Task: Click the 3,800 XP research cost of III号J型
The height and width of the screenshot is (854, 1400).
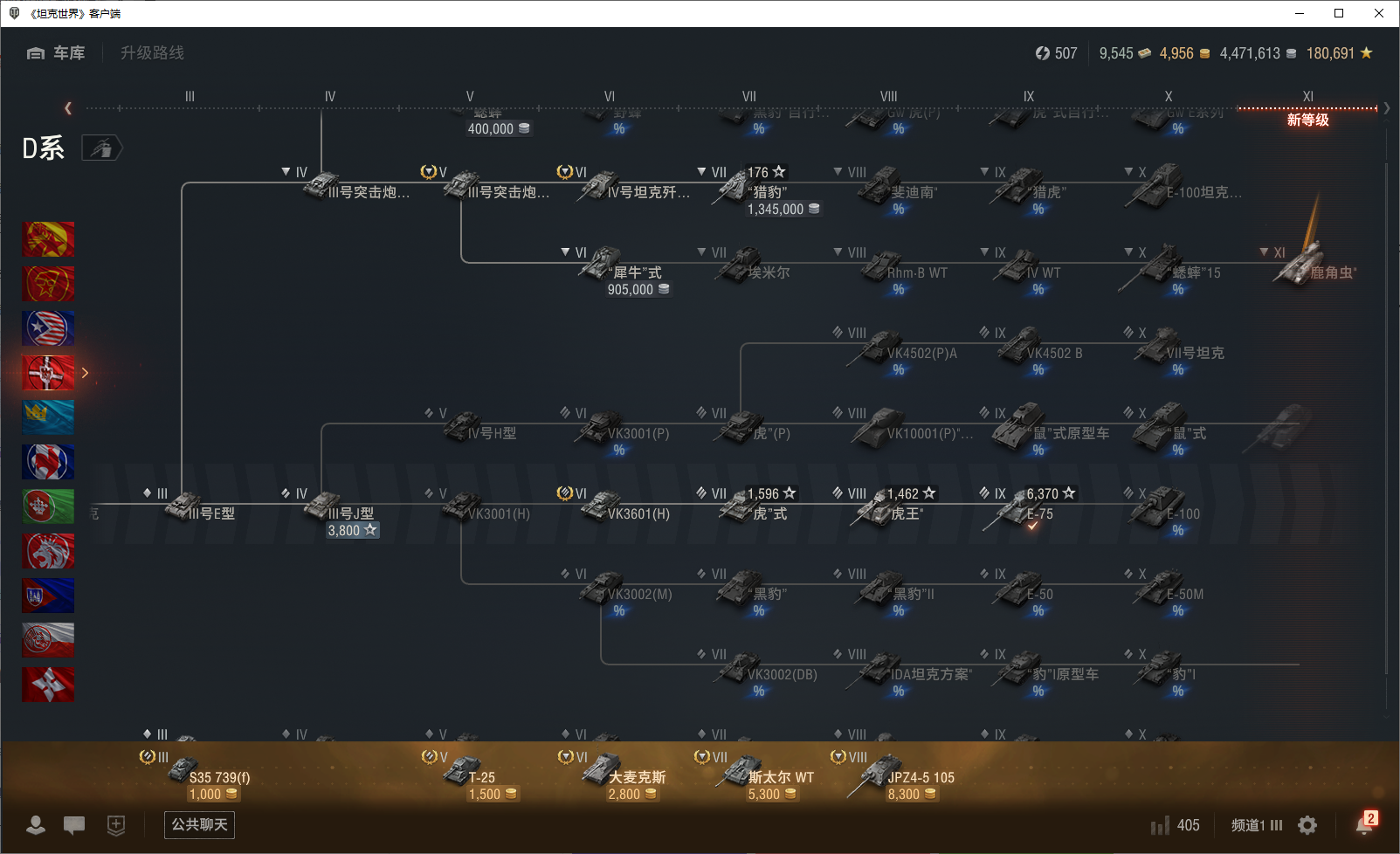Action: click(353, 530)
